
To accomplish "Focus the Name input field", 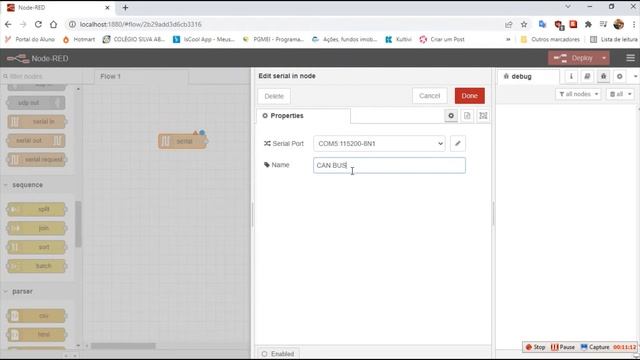I will click(x=389, y=165).
